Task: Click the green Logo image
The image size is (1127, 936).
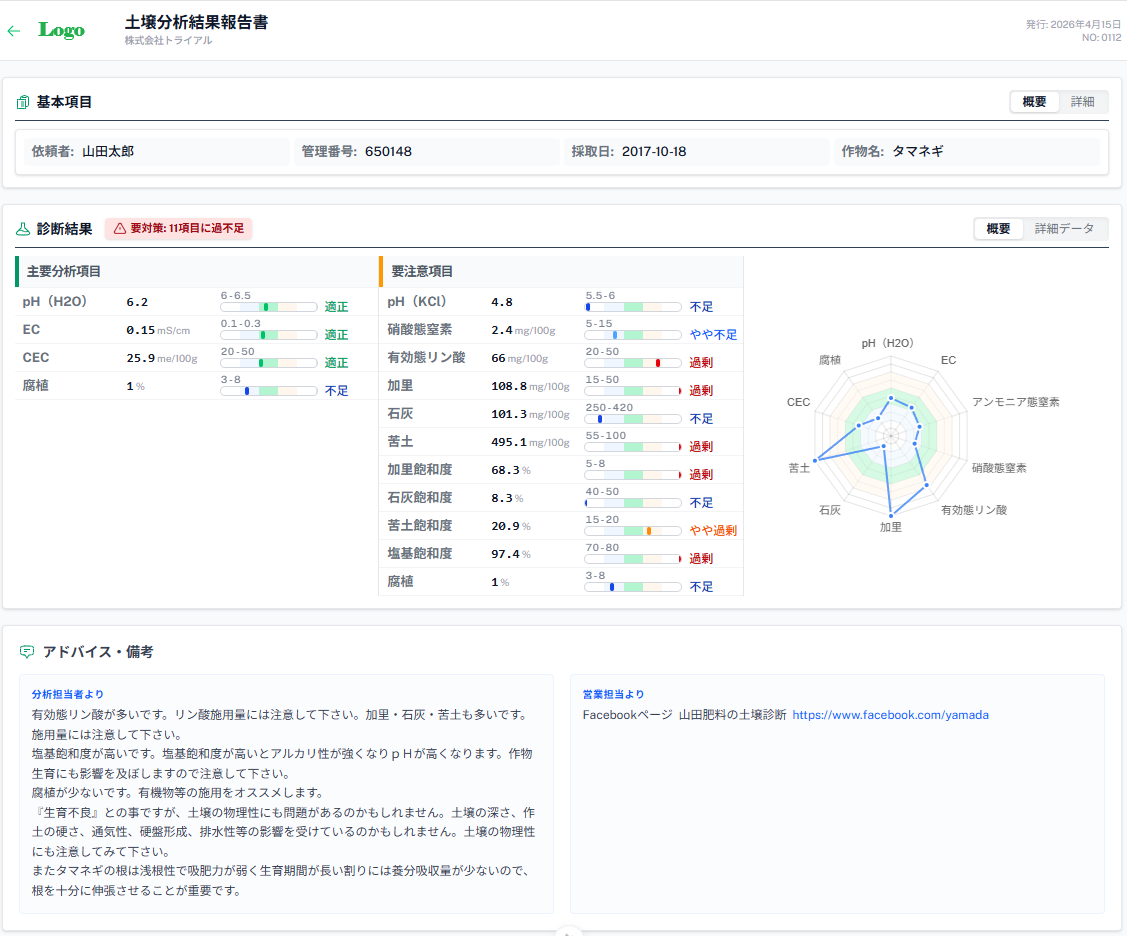Action: (62, 30)
